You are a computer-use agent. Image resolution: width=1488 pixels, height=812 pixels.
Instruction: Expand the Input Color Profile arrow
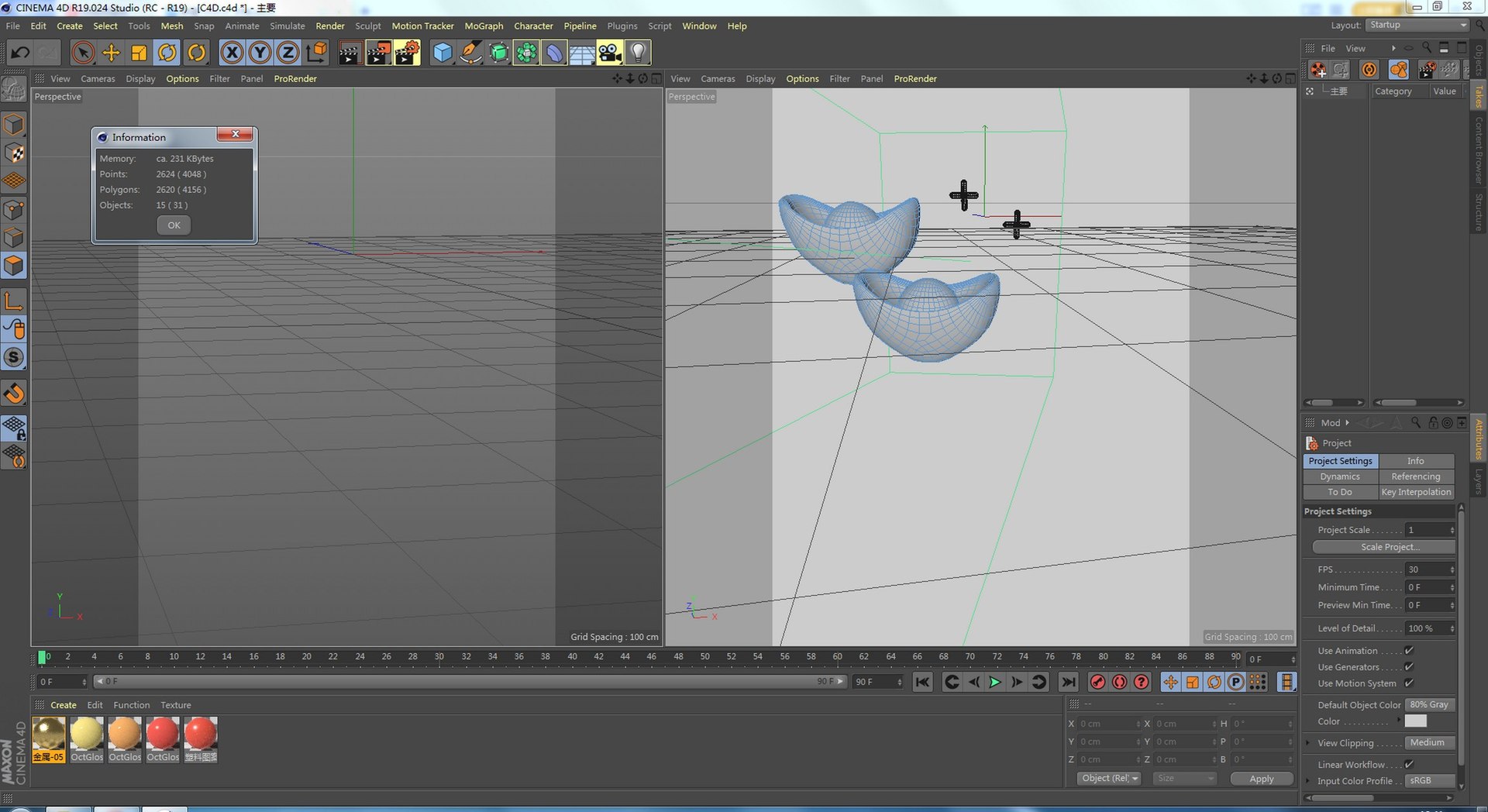pos(1308,781)
